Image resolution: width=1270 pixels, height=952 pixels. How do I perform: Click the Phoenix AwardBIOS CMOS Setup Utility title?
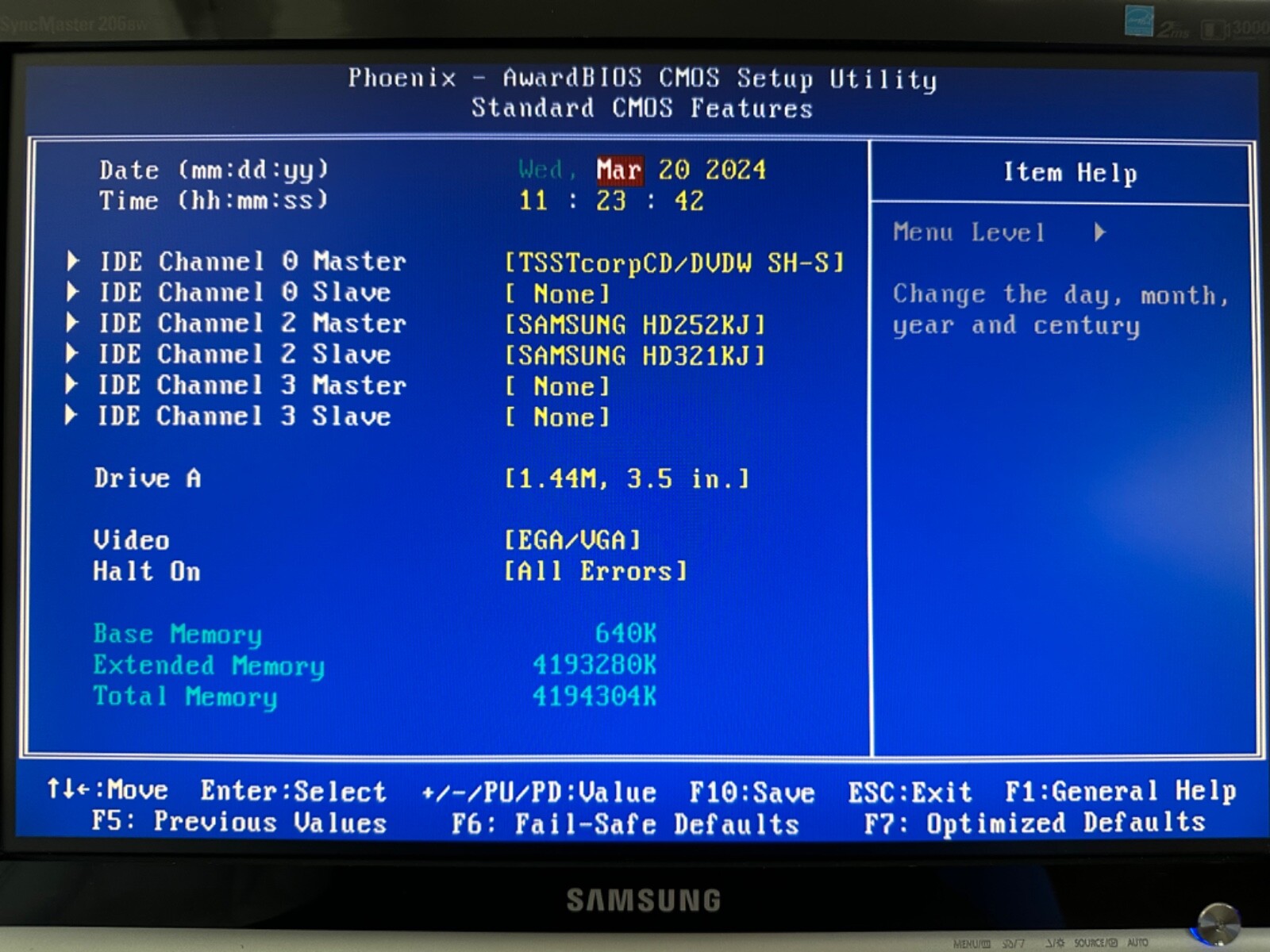tap(642, 78)
